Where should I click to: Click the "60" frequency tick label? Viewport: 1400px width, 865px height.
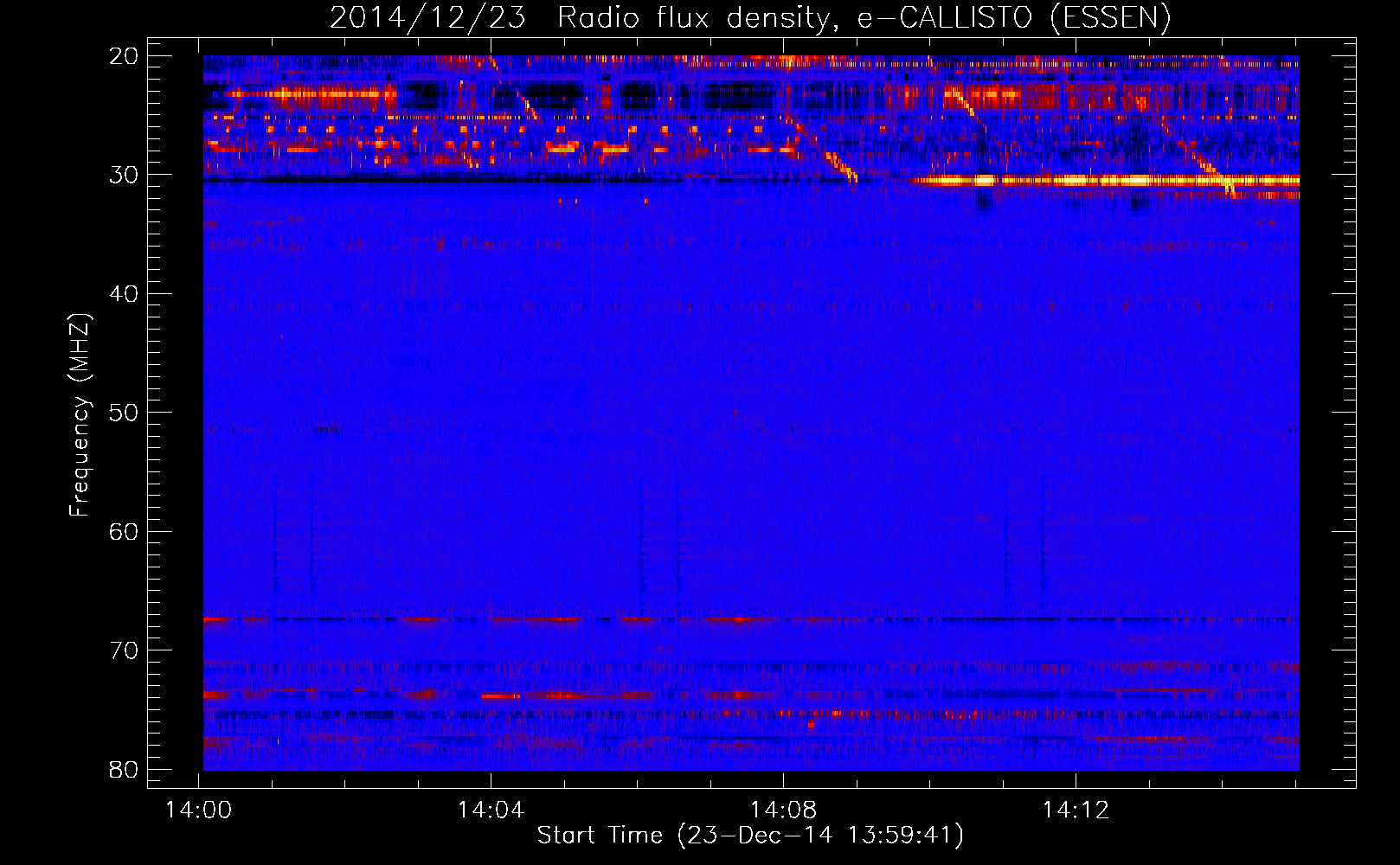(x=124, y=531)
